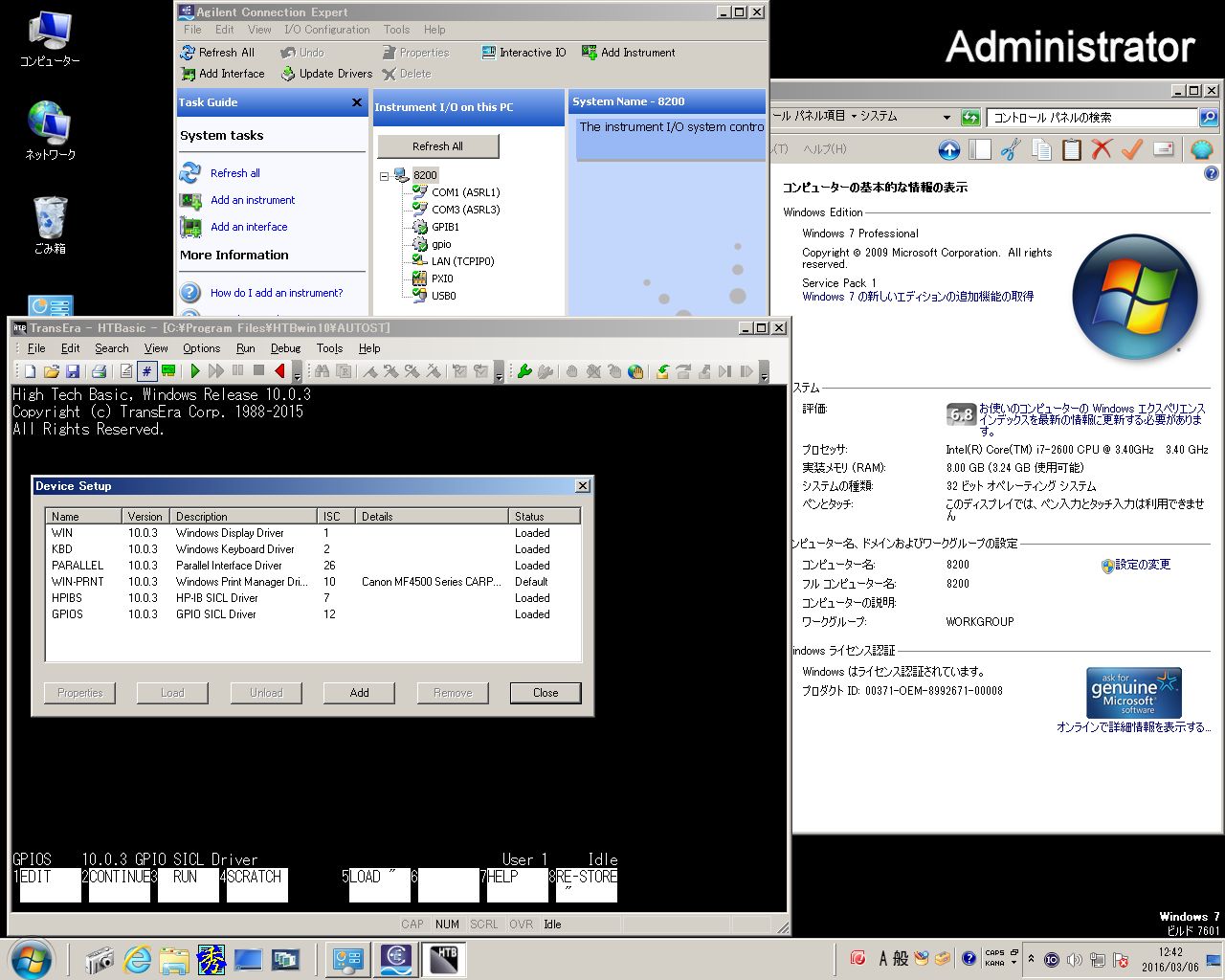Image resolution: width=1225 pixels, height=980 pixels.
Task: Click the green wrench icon in HTBasic toolbar
Action: [524, 371]
